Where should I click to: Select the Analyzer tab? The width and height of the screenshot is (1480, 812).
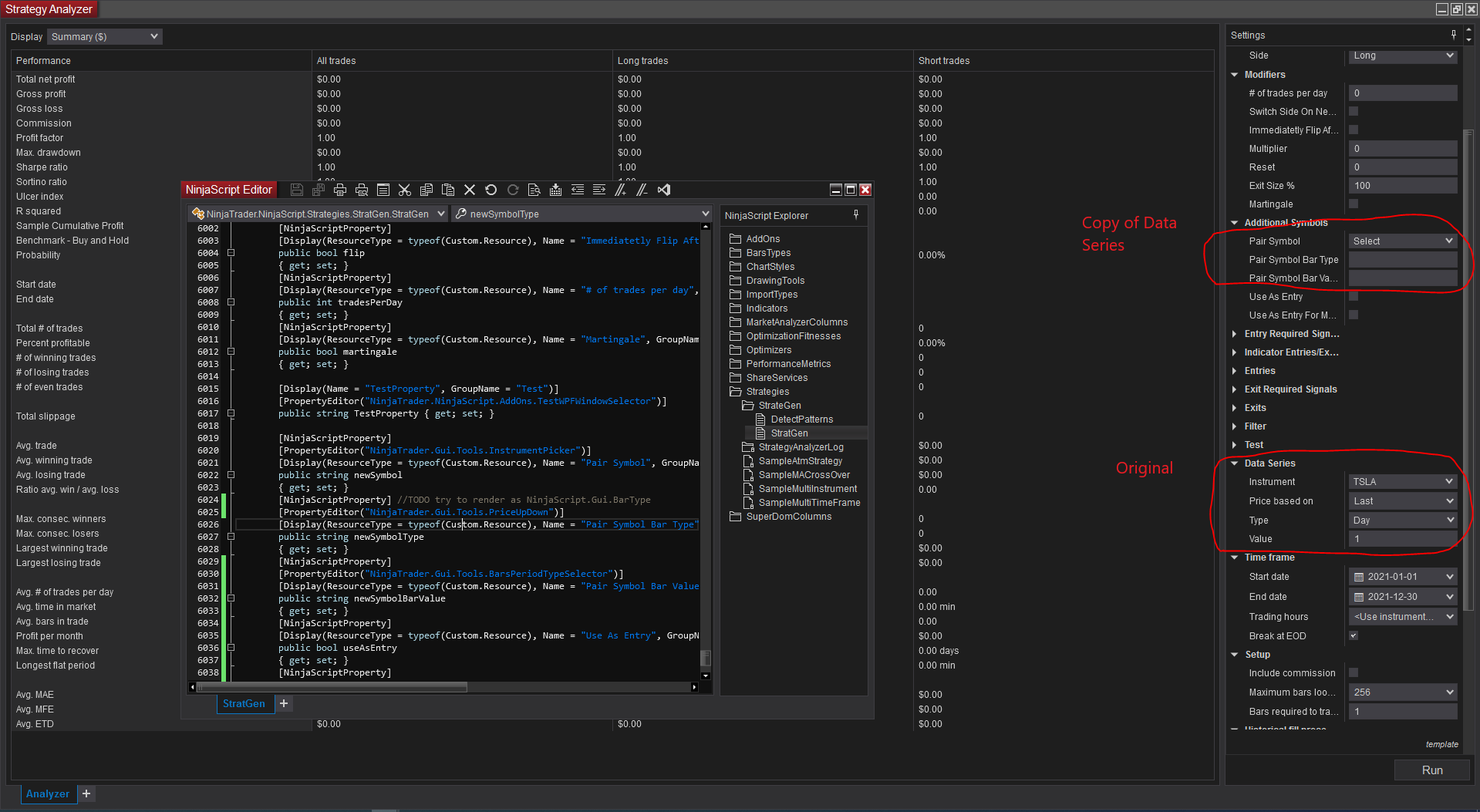[x=48, y=793]
